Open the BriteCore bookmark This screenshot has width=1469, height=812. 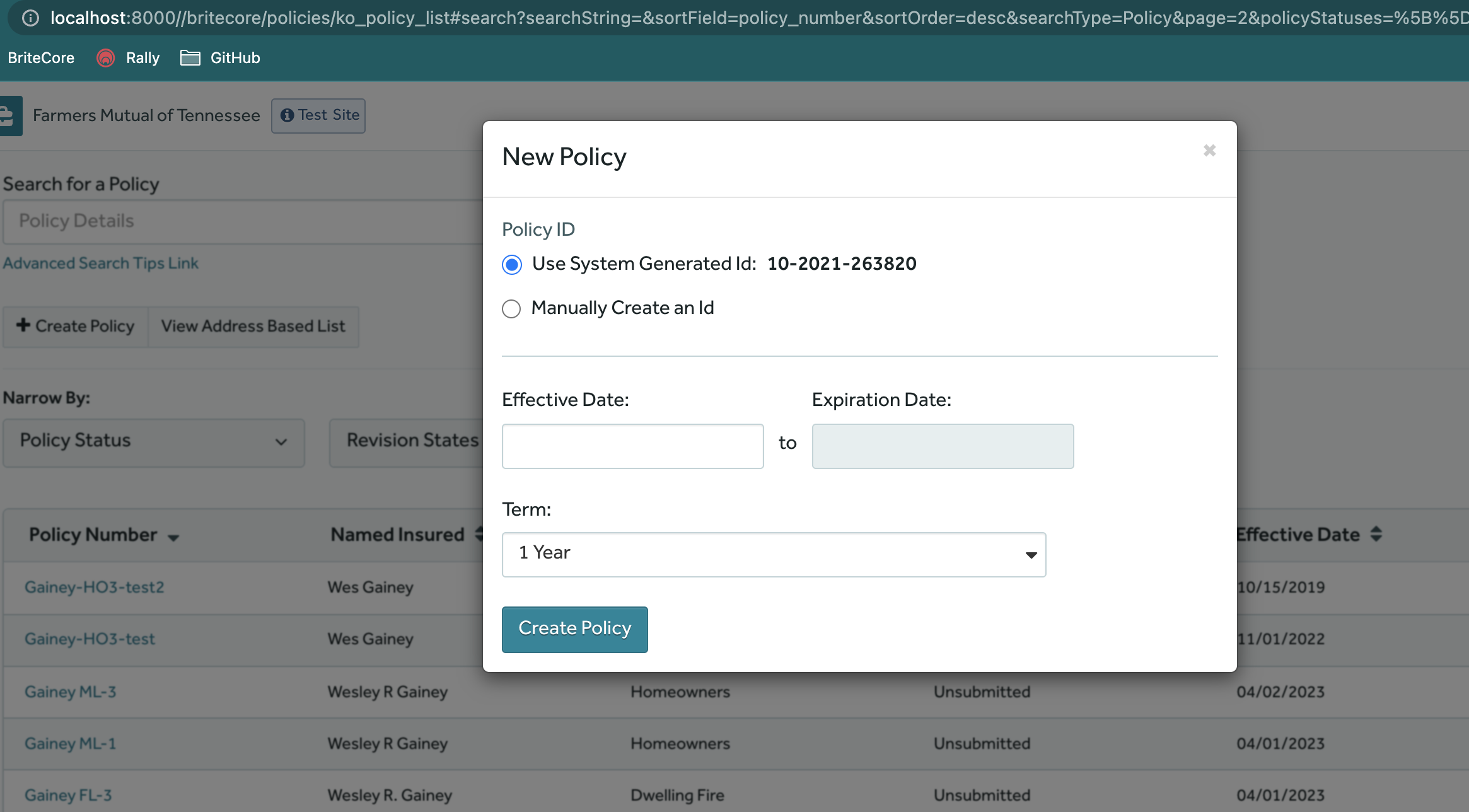click(41, 58)
